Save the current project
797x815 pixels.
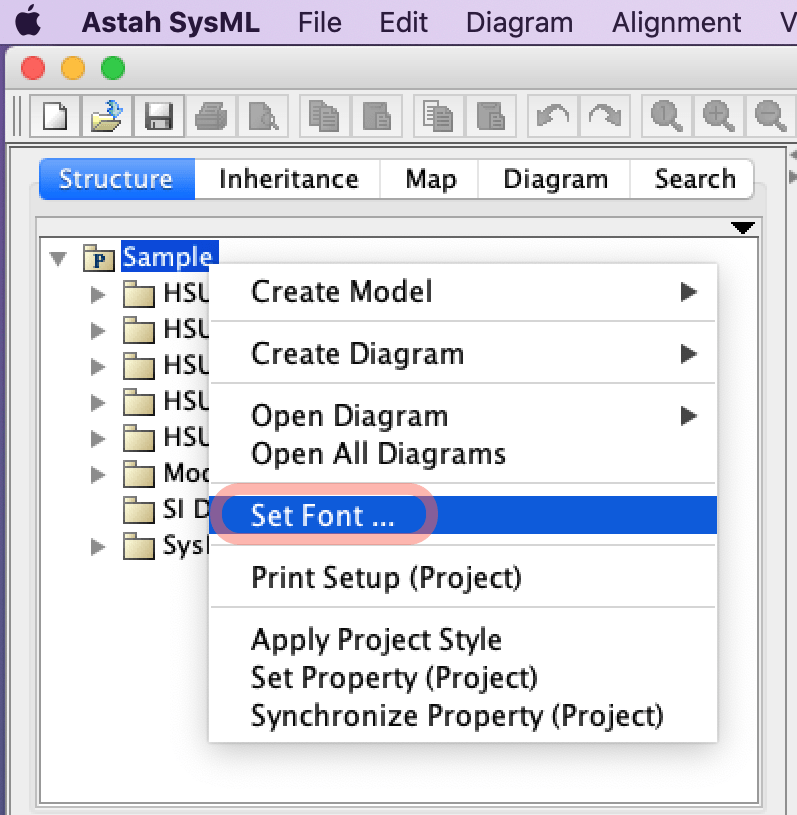tap(158, 115)
